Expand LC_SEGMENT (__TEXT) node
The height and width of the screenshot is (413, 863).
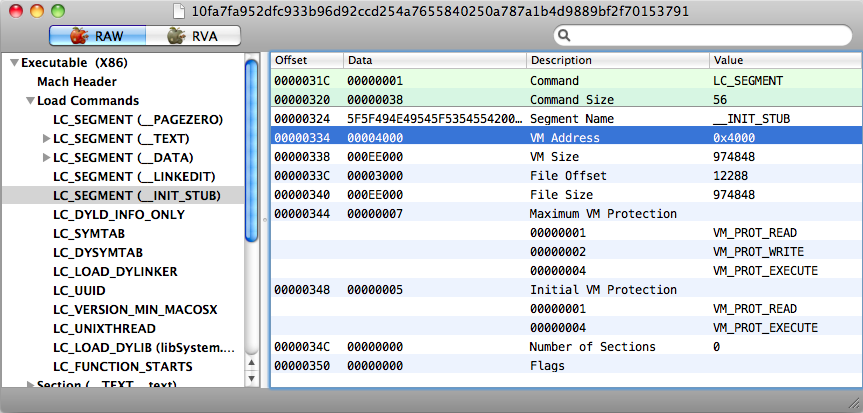[46, 138]
